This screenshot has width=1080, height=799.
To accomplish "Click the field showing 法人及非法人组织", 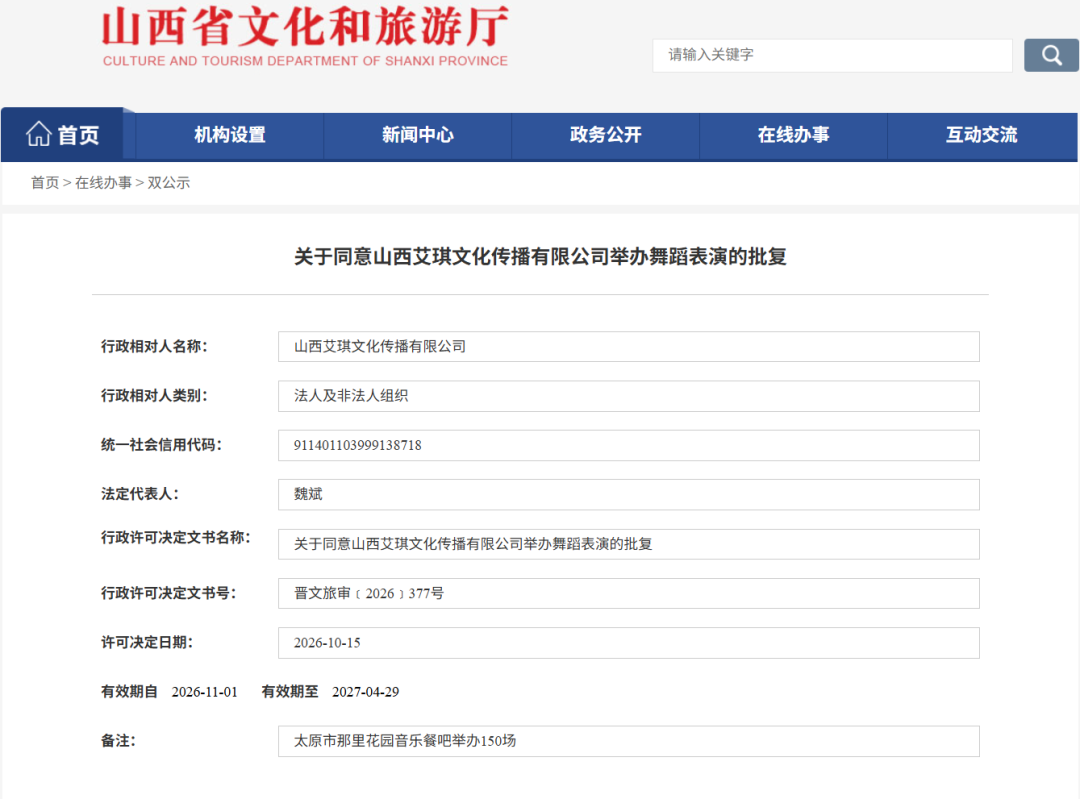I will pos(628,396).
